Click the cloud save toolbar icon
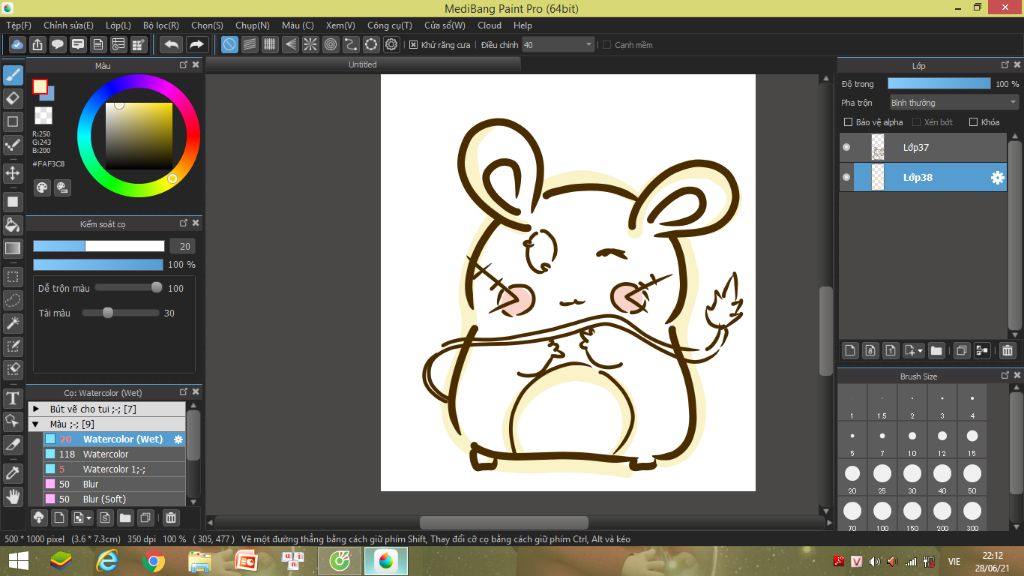The image size is (1024, 576). click(x=17, y=44)
